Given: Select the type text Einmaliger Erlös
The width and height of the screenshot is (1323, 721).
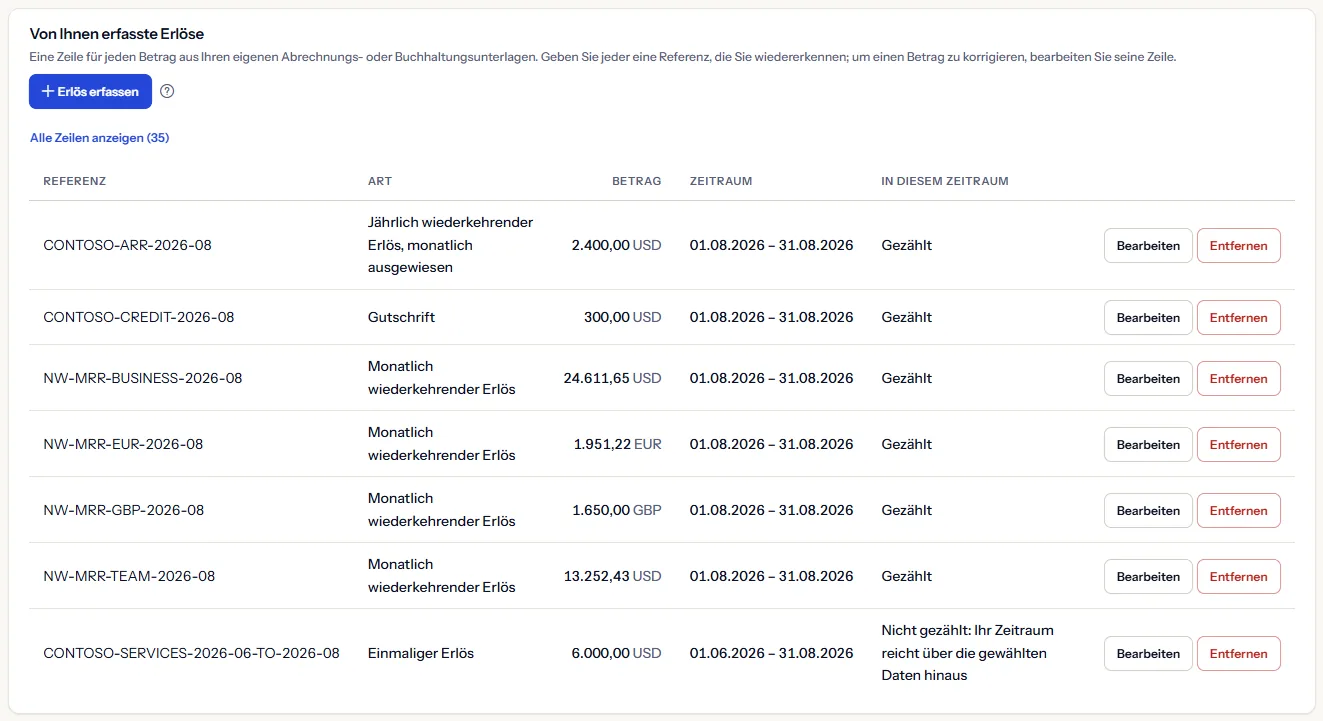Looking at the screenshot, I should [x=421, y=653].
